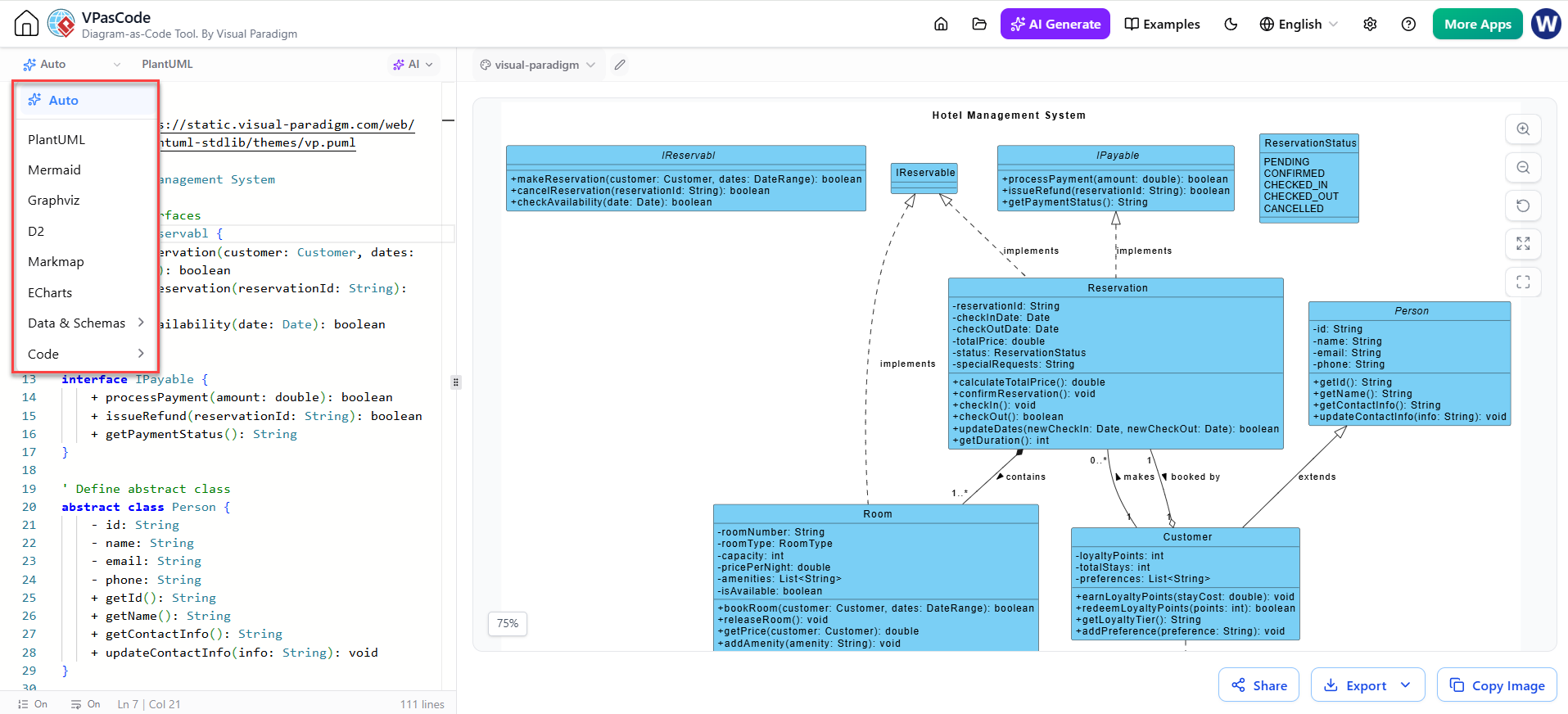Viewport: 1568px width, 714px height.
Task: Click the VPasCode home house icon
Action: pos(26,24)
